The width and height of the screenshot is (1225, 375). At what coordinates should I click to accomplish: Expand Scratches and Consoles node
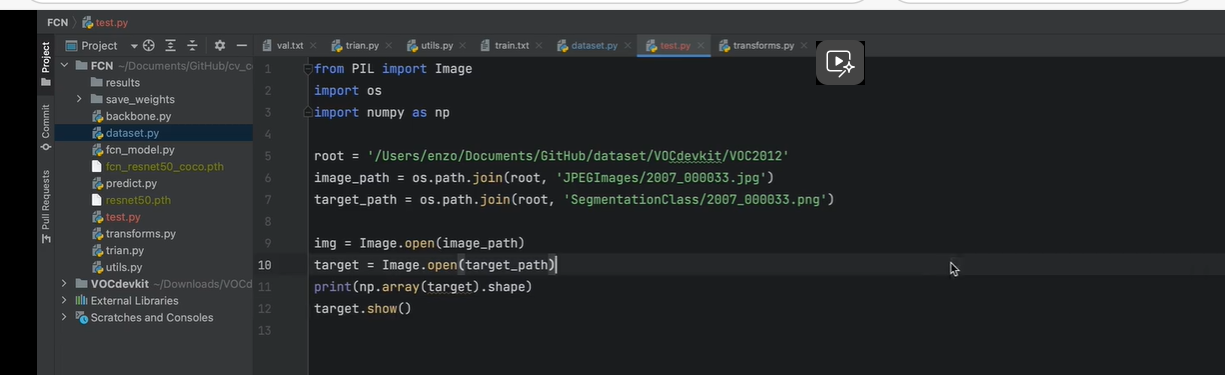65,318
